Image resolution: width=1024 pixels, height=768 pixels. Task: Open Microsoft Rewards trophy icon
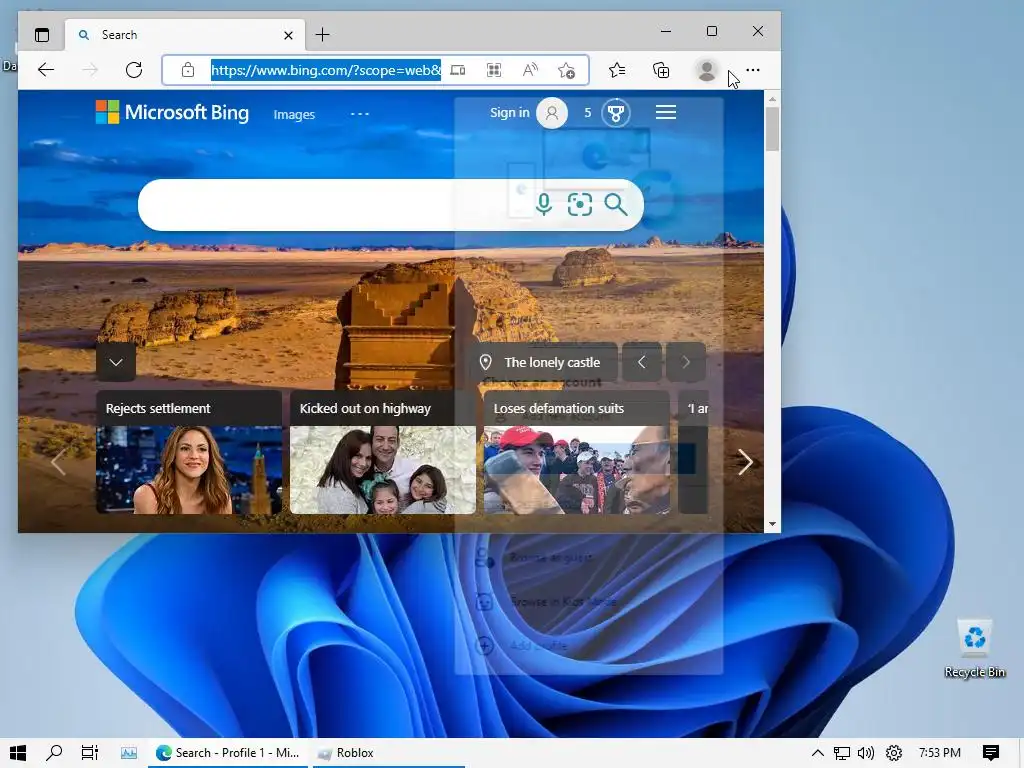[x=615, y=113]
